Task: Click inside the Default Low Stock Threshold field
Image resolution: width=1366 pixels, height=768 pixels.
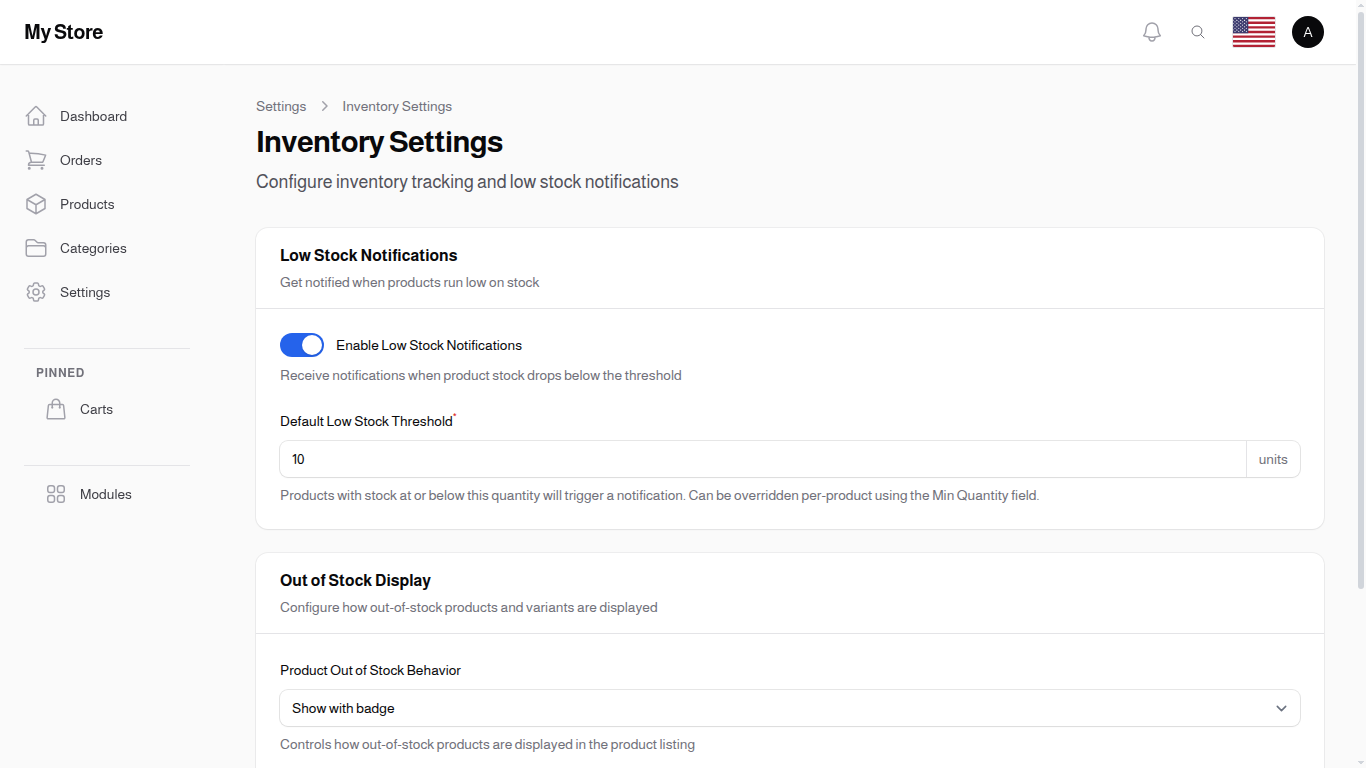Action: [700, 459]
